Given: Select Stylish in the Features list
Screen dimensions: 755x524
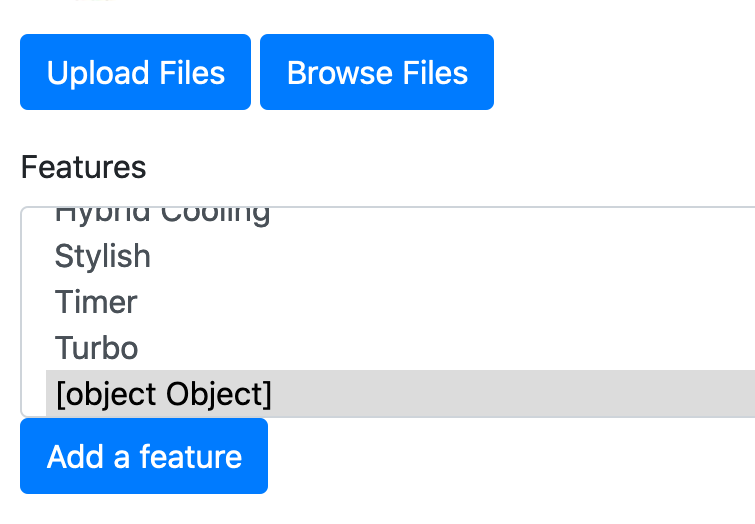Looking at the screenshot, I should pyautogui.click(x=401, y=255).
